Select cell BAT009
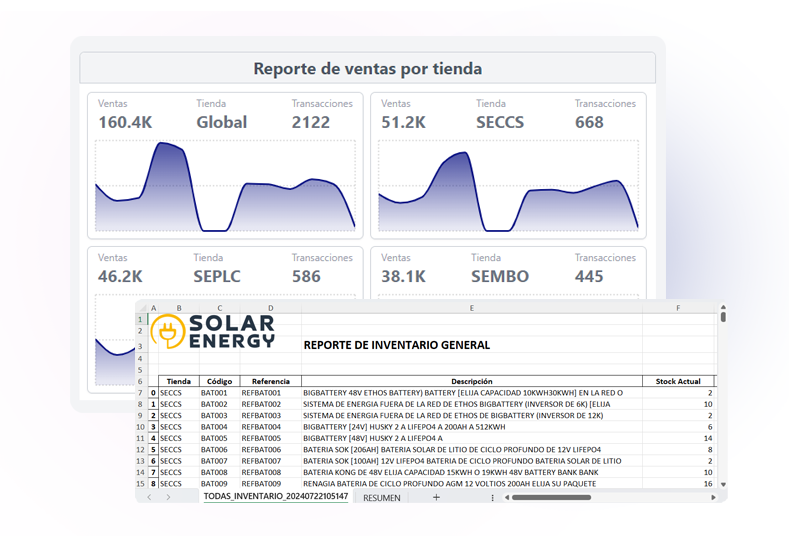Screen dimensions: 789x545 tap(219, 484)
